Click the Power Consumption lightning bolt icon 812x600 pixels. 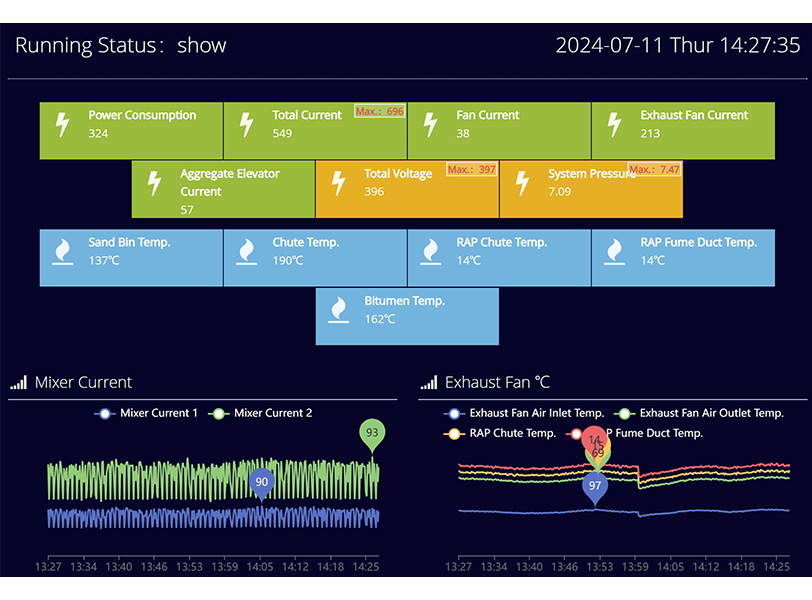click(x=62, y=125)
